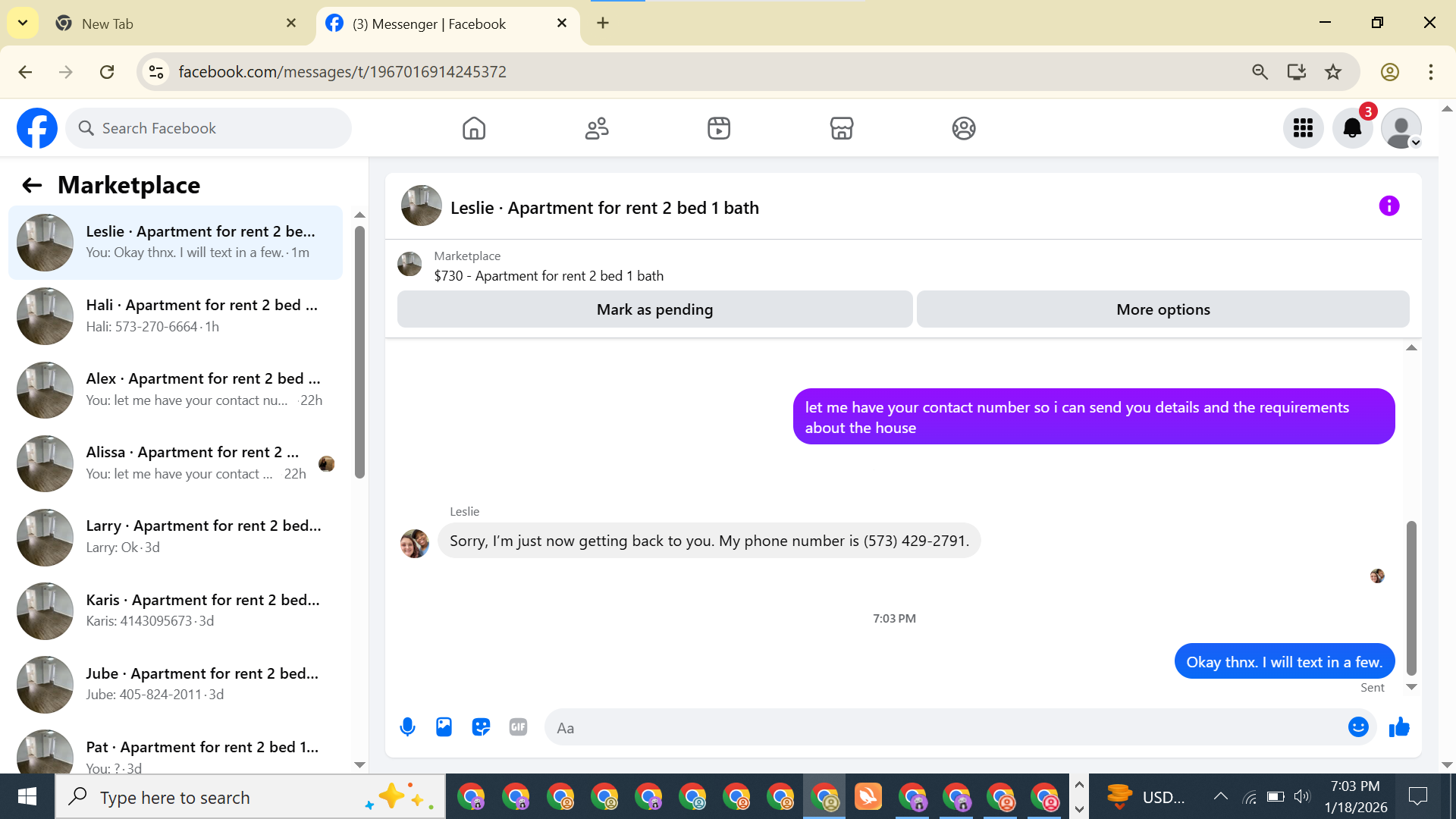
Task: Expand hidden system tray icons chevron
Action: click(1220, 796)
